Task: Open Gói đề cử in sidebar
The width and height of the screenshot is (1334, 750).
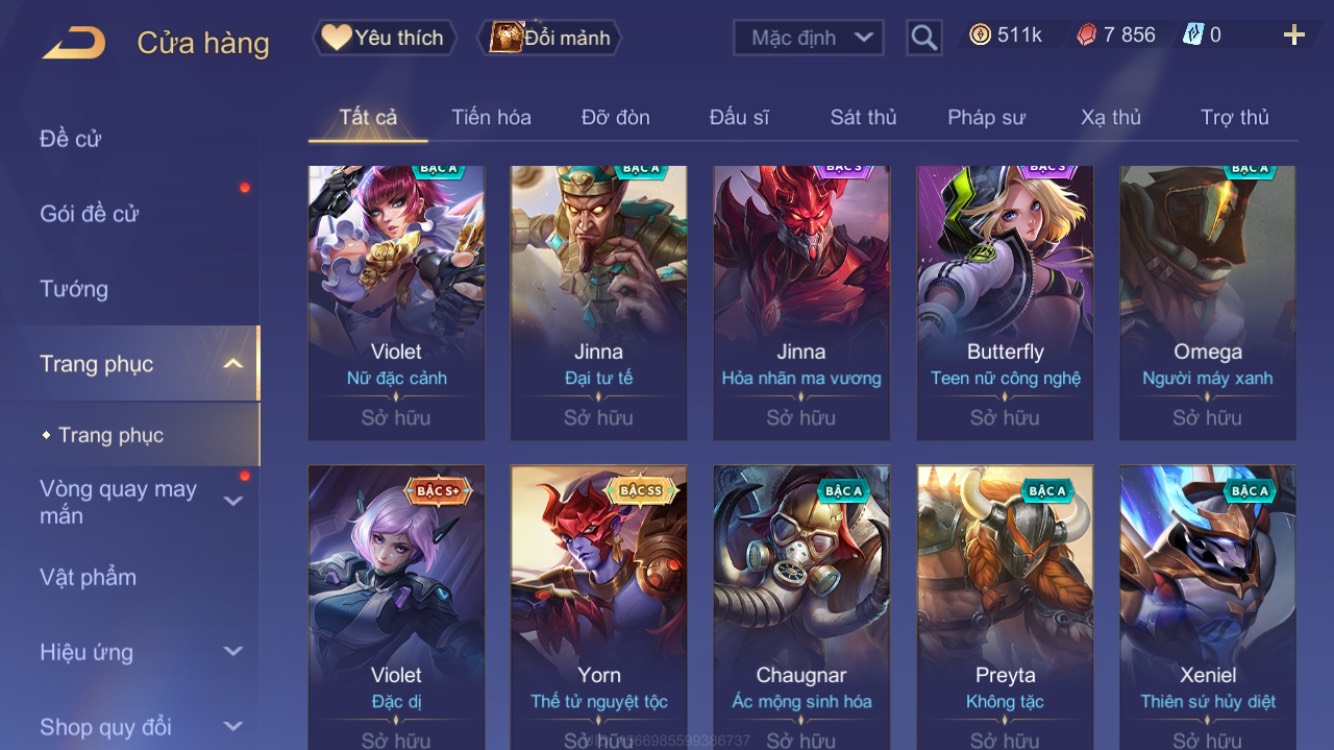Action: (x=89, y=213)
